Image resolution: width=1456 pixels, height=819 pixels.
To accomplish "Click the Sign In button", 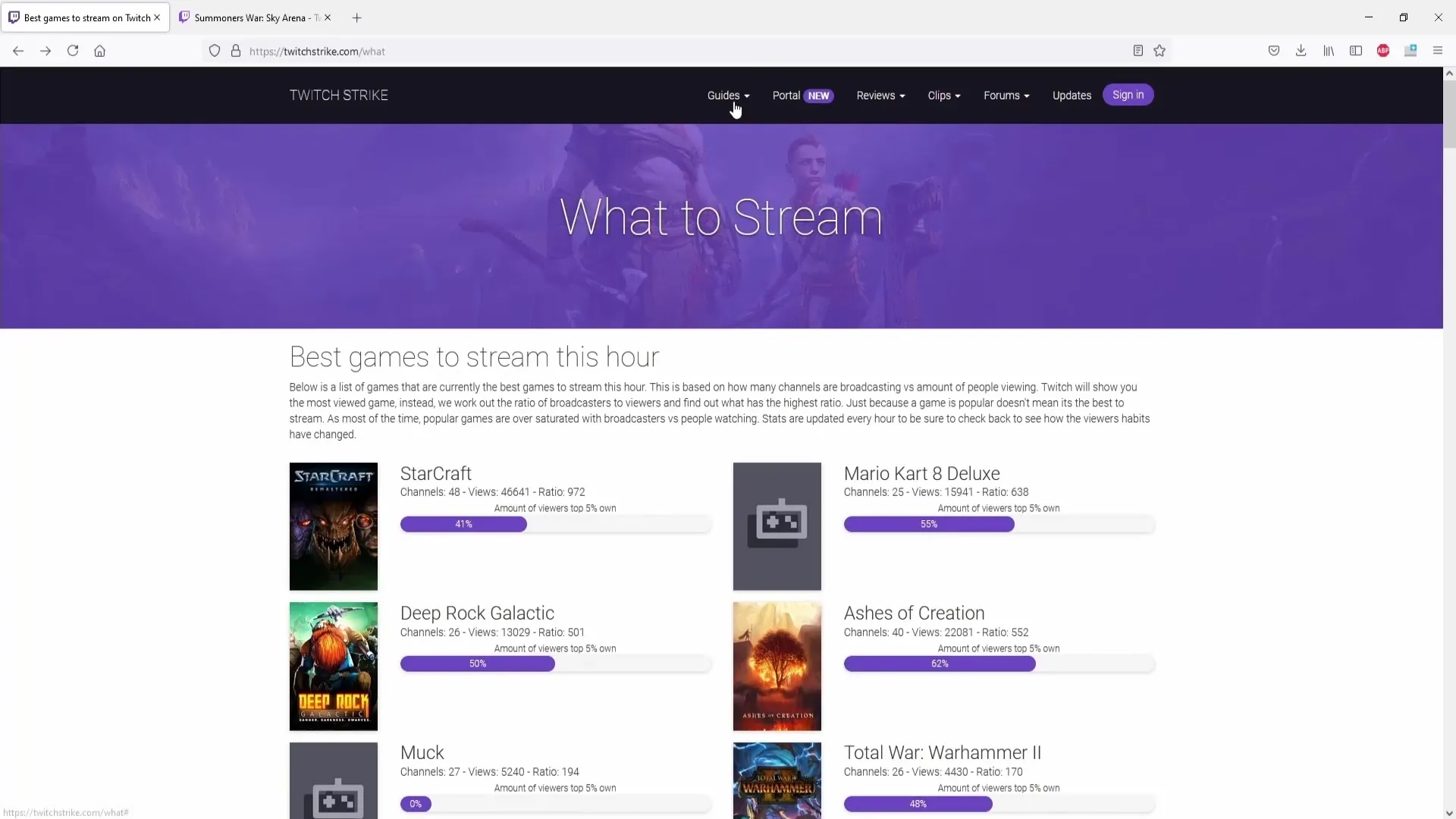I will click(x=1128, y=94).
